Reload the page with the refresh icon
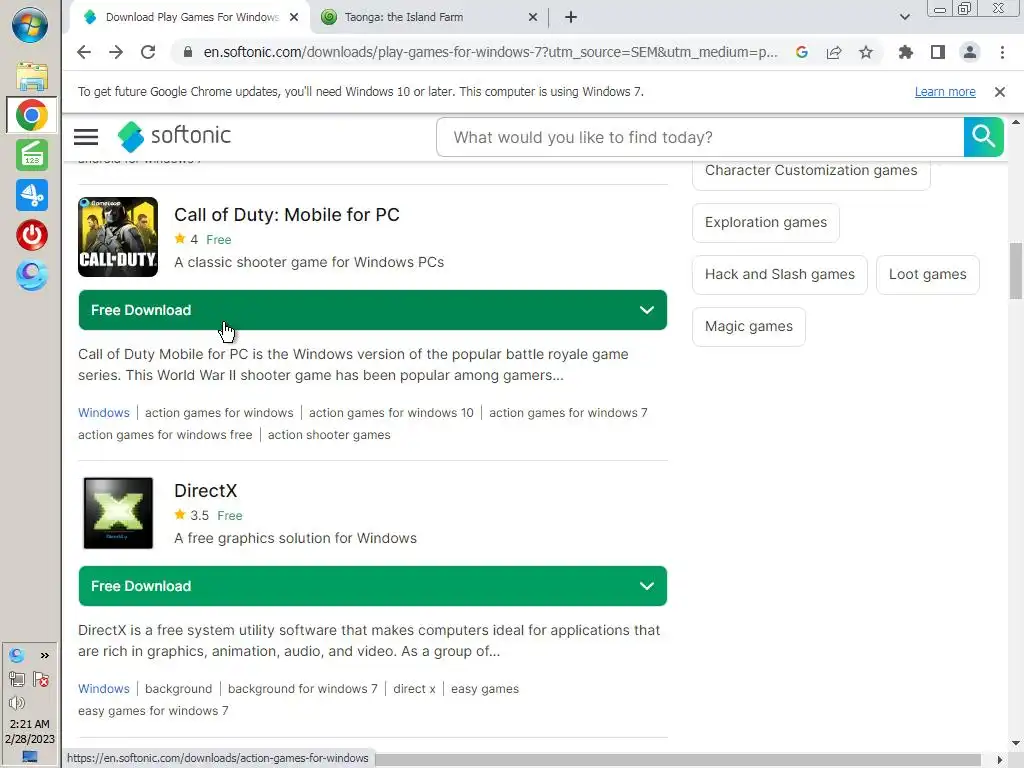This screenshot has height=768, width=1024. [x=148, y=52]
